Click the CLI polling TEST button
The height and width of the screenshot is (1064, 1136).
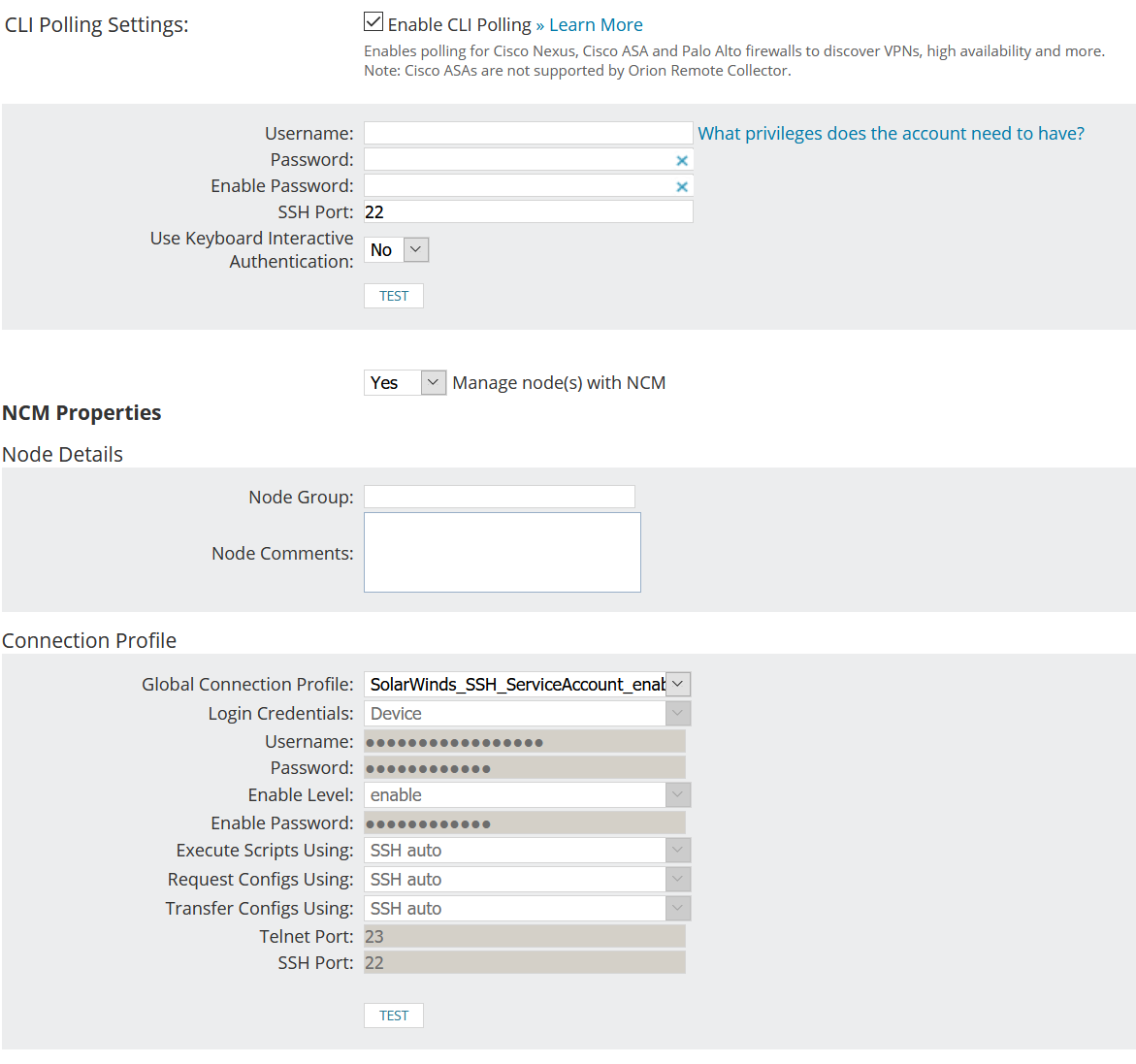394,296
